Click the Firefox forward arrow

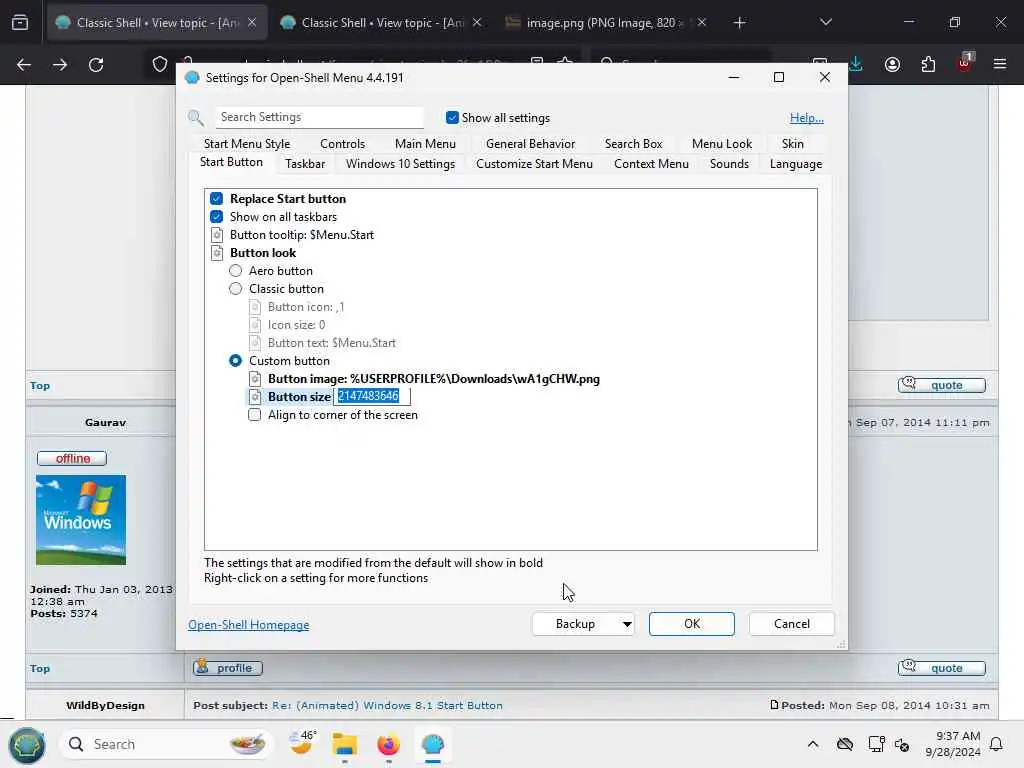60,65
